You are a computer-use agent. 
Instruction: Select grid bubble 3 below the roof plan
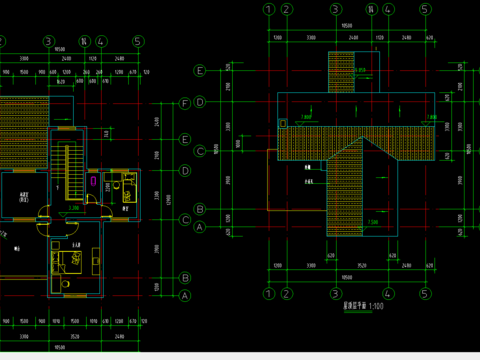pyautogui.click(x=336, y=294)
